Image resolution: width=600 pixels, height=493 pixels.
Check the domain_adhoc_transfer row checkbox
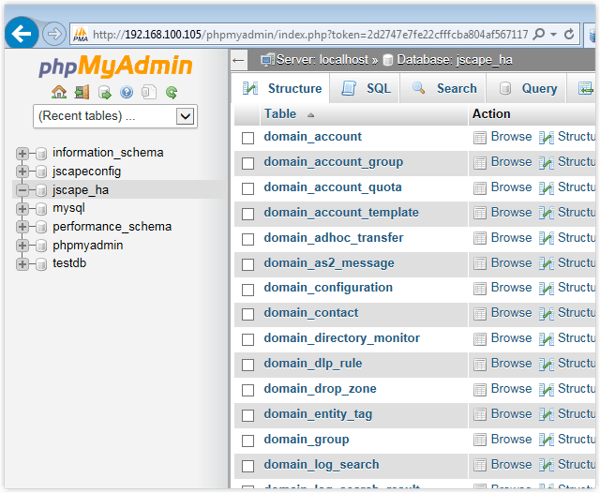coord(248,239)
